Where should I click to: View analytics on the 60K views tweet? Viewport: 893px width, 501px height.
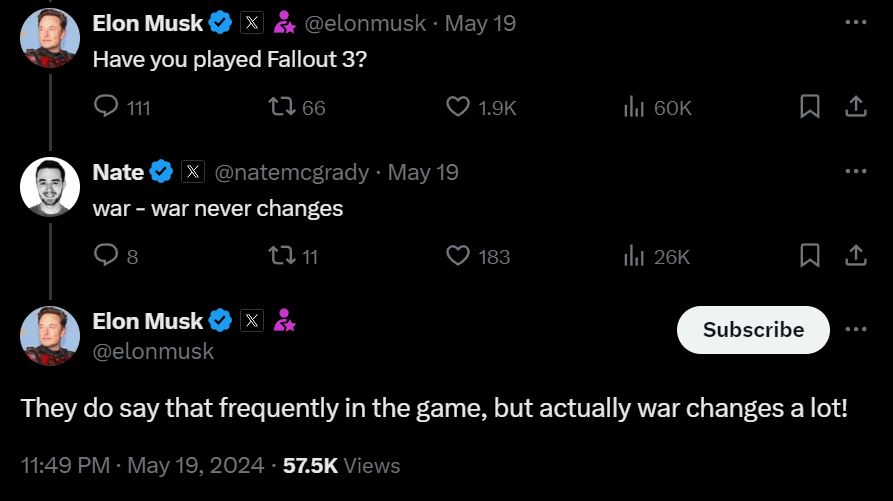(634, 107)
